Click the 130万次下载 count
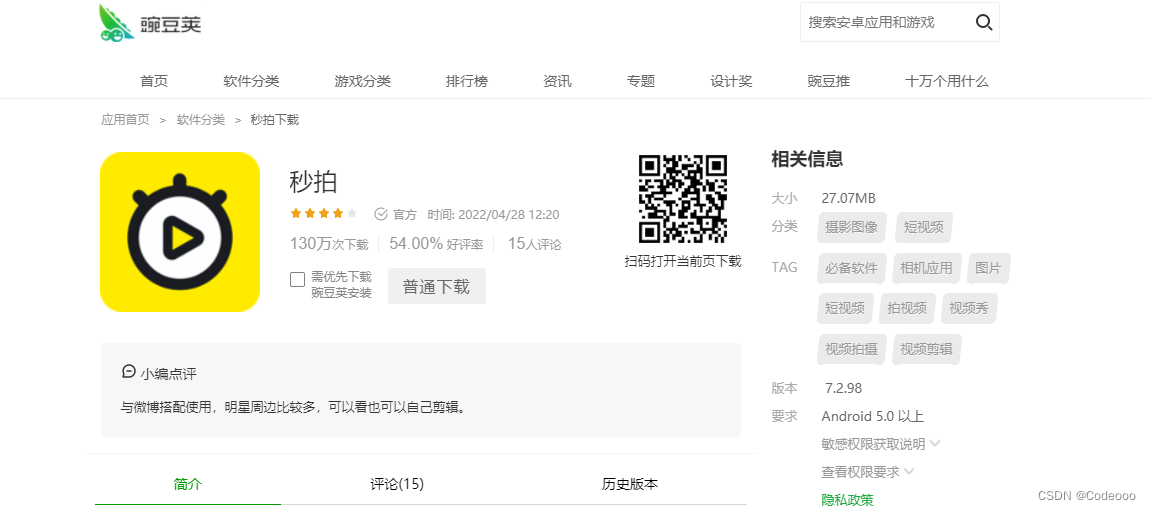 pyautogui.click(x=329, y=244)
